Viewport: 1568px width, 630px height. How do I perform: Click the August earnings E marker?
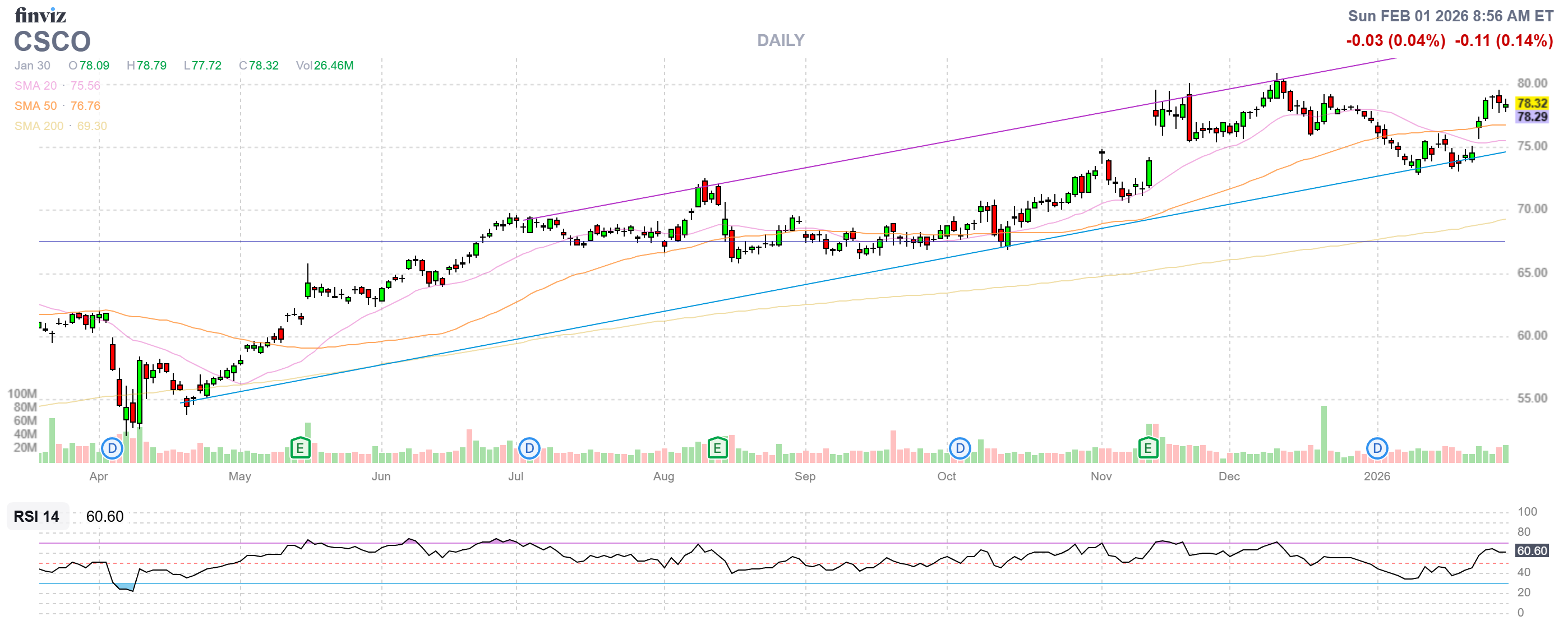pos(718,450)
